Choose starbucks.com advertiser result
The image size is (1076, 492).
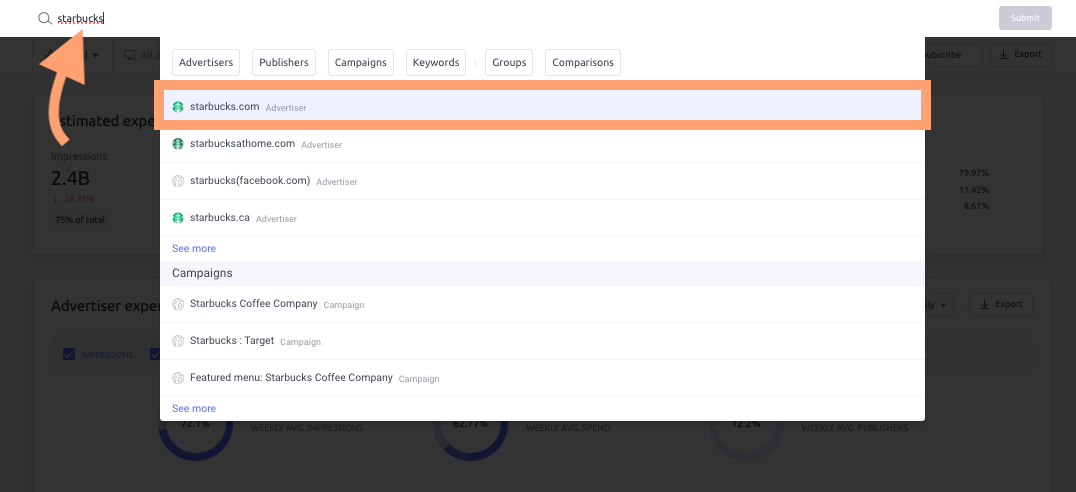(542, 106)
